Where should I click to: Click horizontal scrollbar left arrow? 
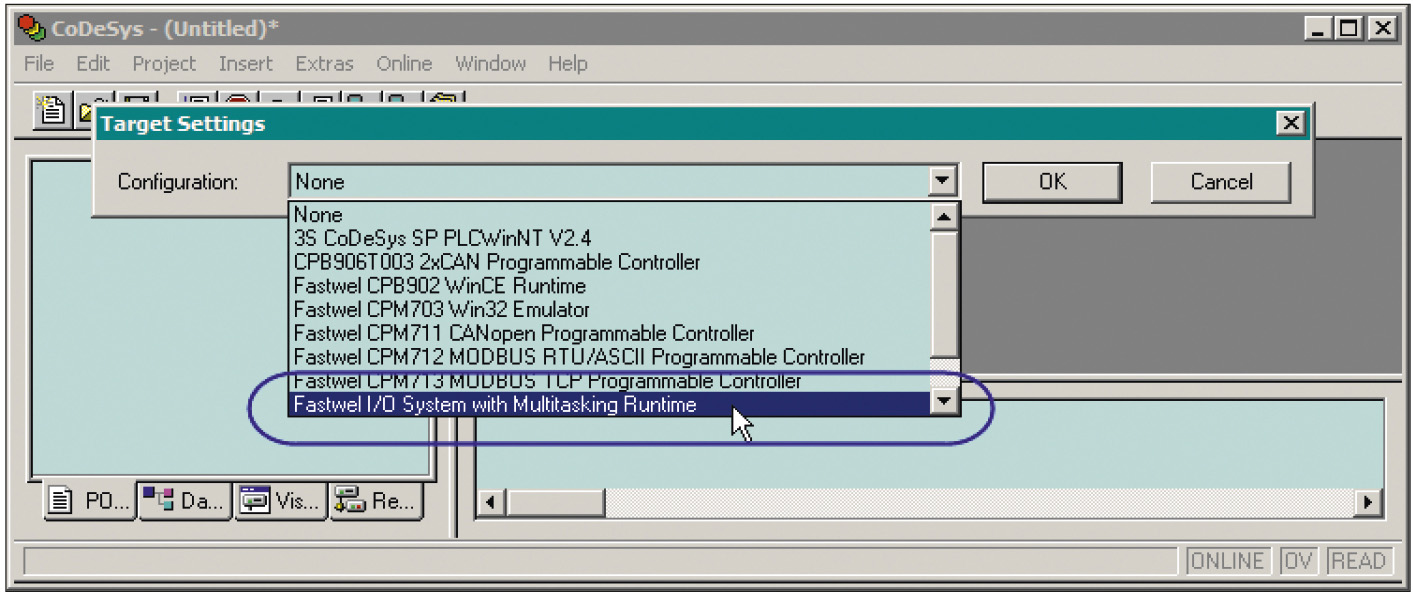point(490,502)
